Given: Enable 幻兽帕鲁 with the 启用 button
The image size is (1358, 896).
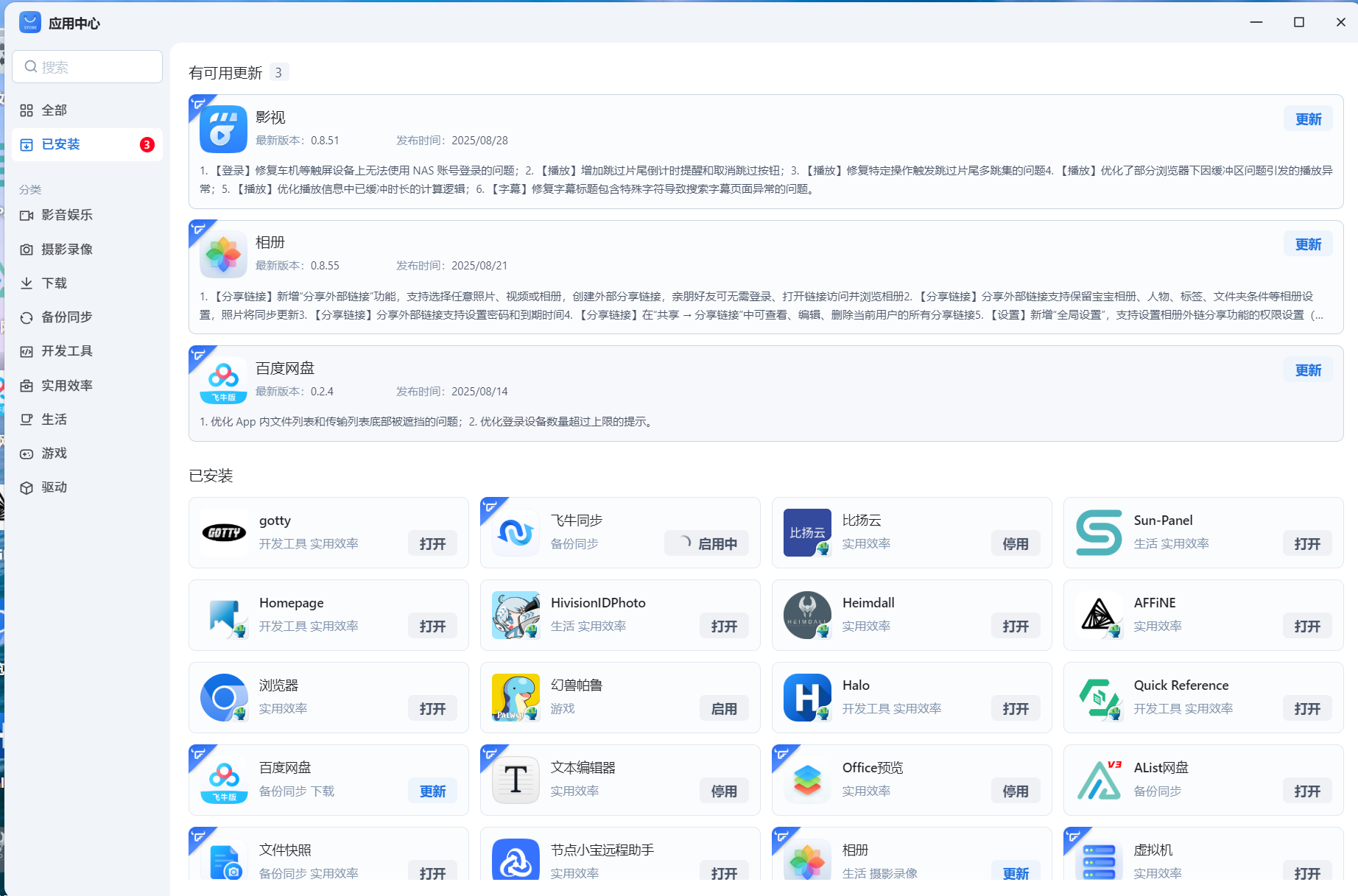Looking at the screenshot, I should 724,709.
